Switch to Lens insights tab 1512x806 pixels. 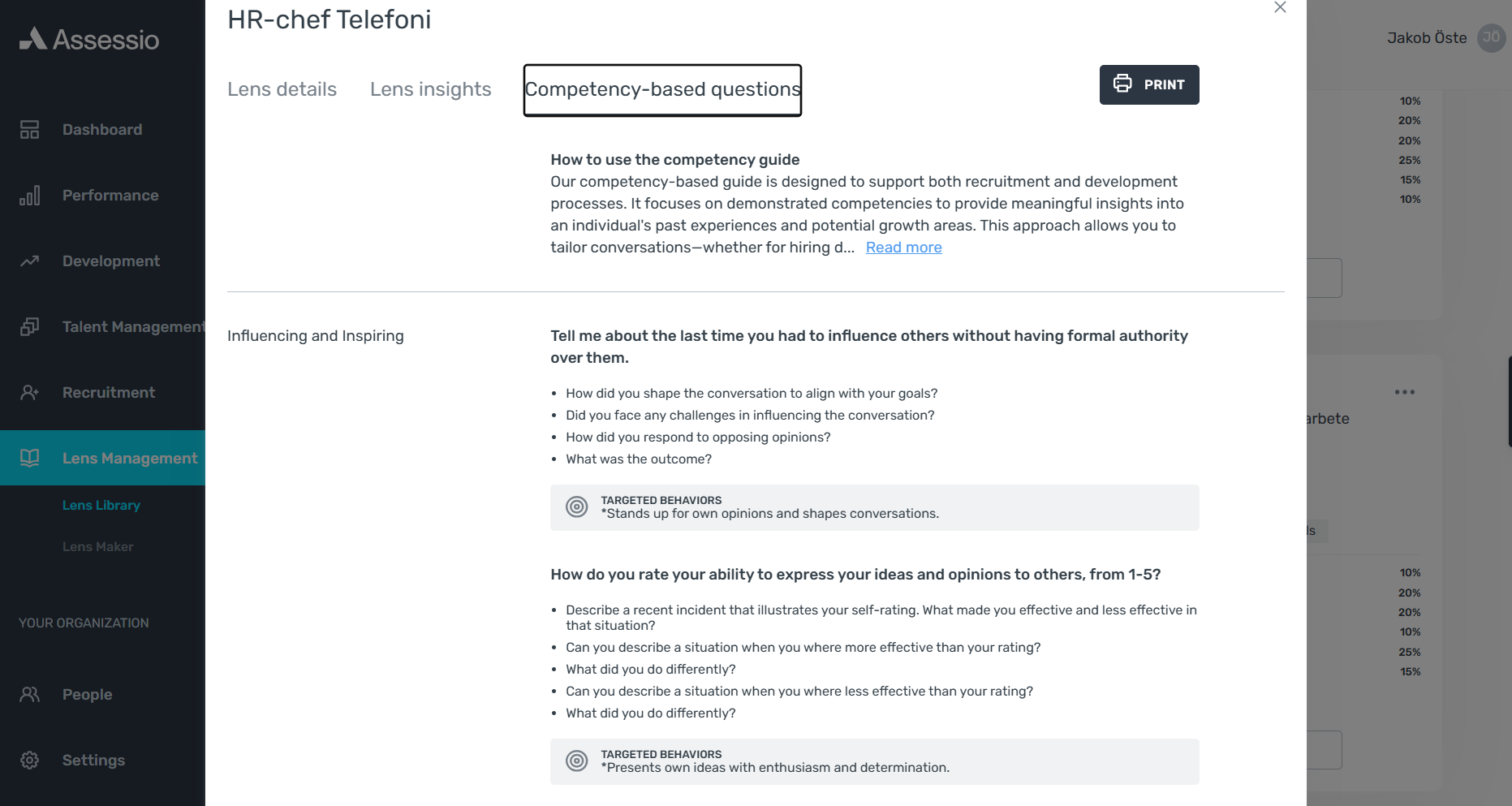[431, 89]
